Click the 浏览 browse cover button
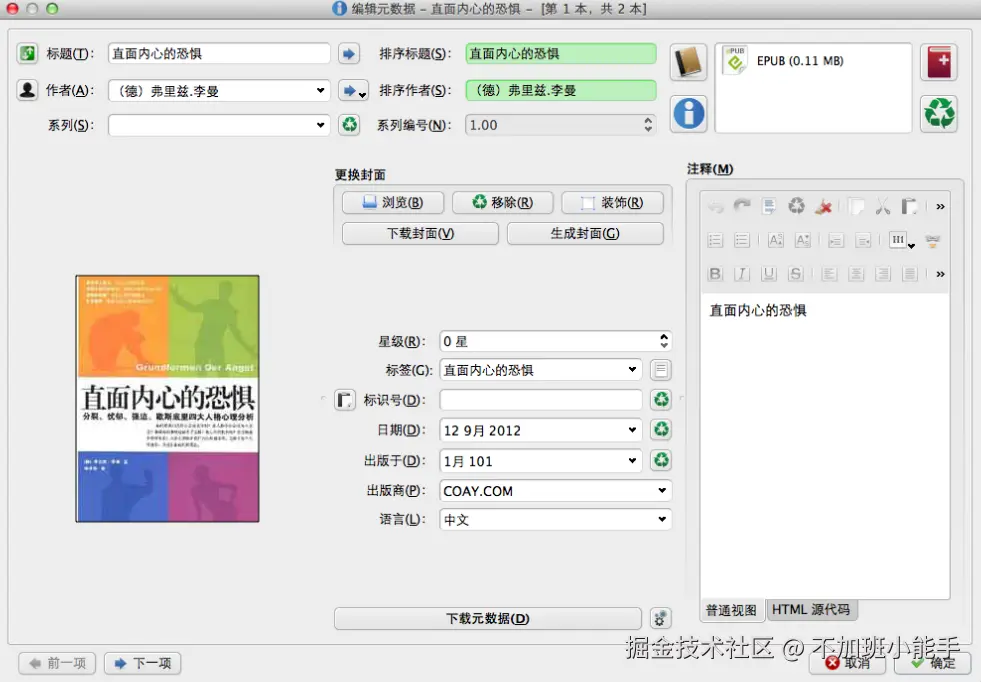981x682 pixels. point(393,202)
